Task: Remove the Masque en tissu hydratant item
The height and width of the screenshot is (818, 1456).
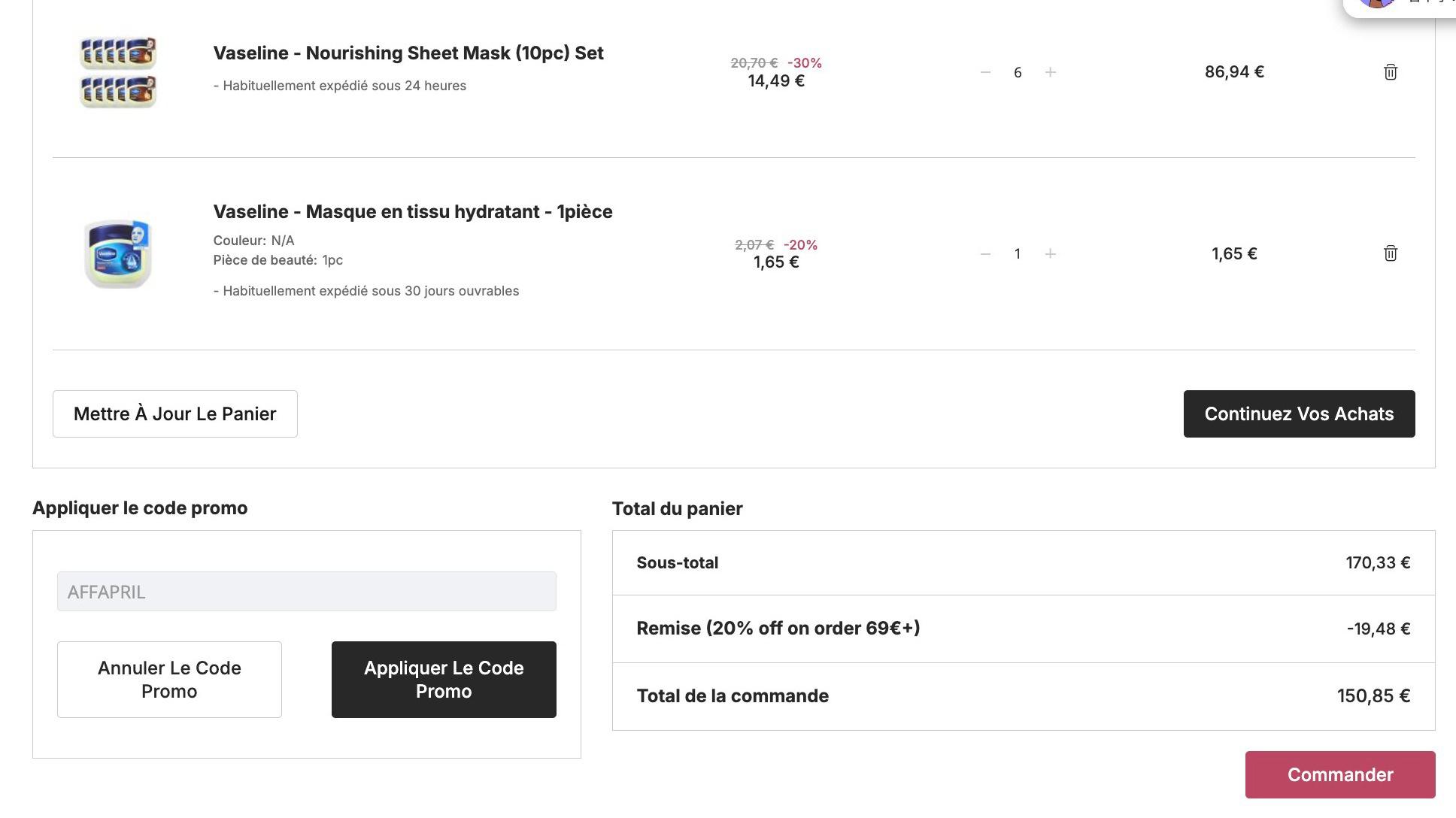Action: [1390, 253]
